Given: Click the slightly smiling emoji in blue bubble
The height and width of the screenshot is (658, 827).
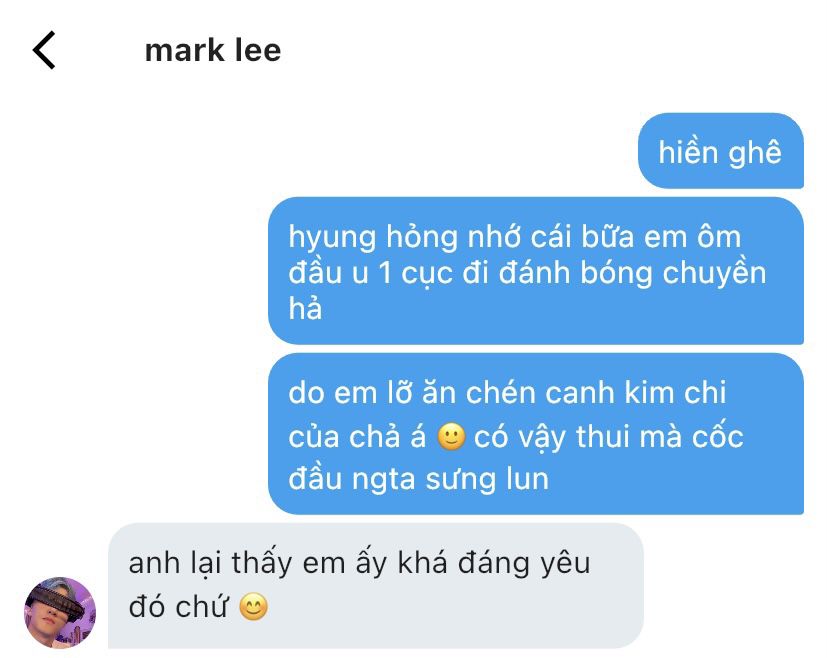Looking at the screenshot, I should (451, 437).
